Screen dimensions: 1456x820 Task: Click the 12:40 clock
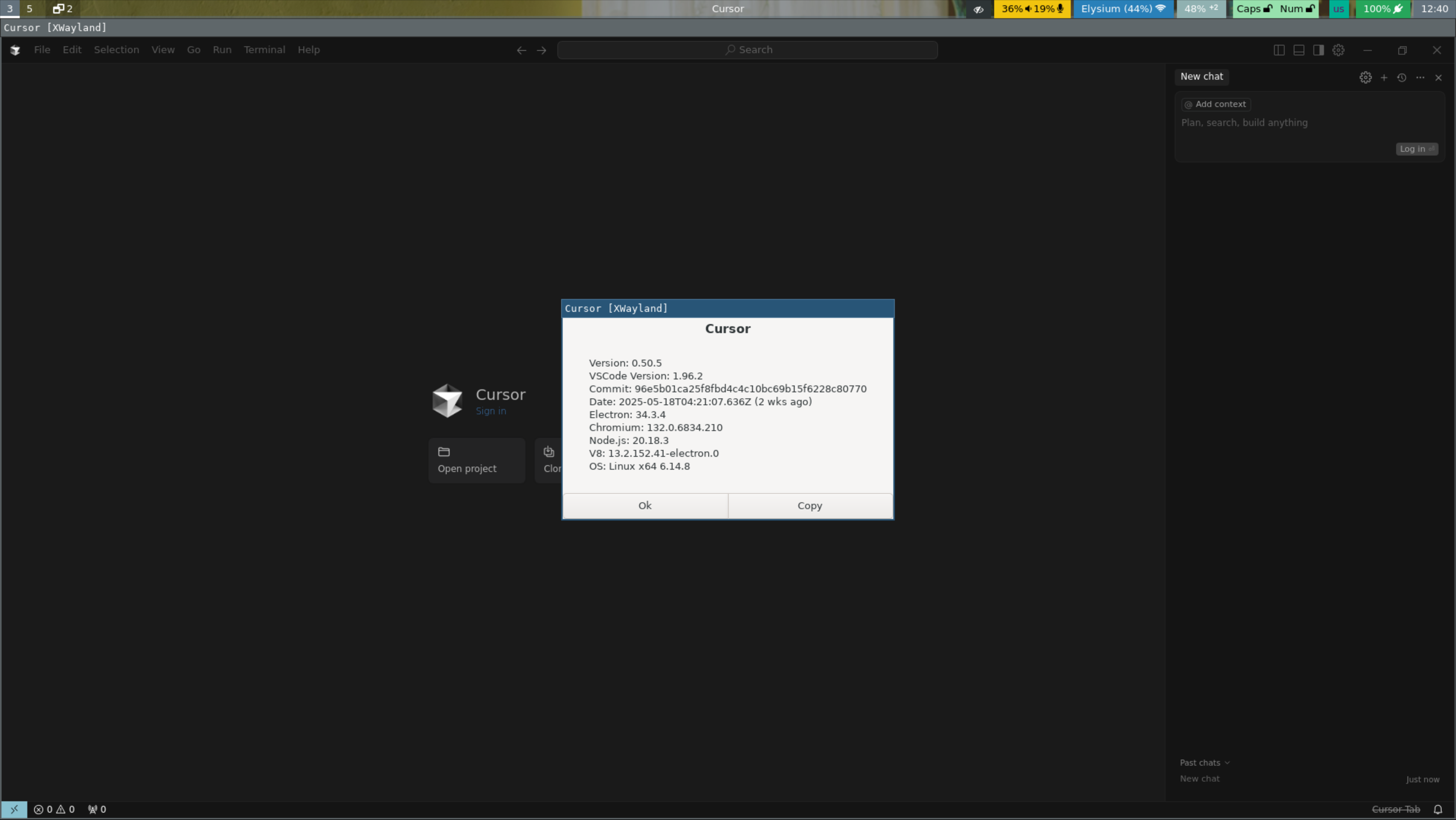click(1434, 9)
